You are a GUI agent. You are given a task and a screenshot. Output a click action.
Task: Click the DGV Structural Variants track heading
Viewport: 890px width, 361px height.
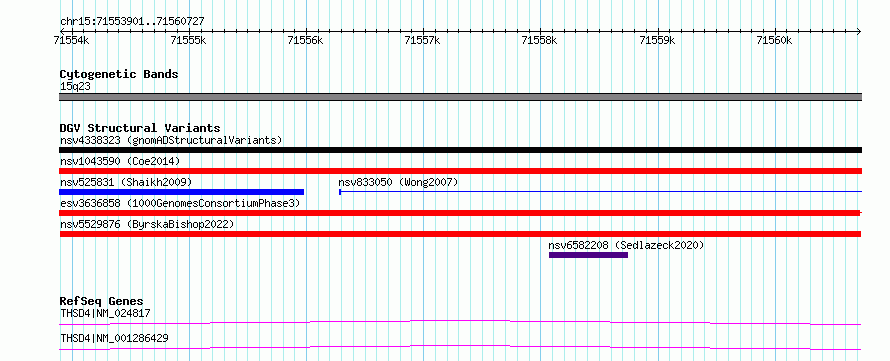(140, 128)
